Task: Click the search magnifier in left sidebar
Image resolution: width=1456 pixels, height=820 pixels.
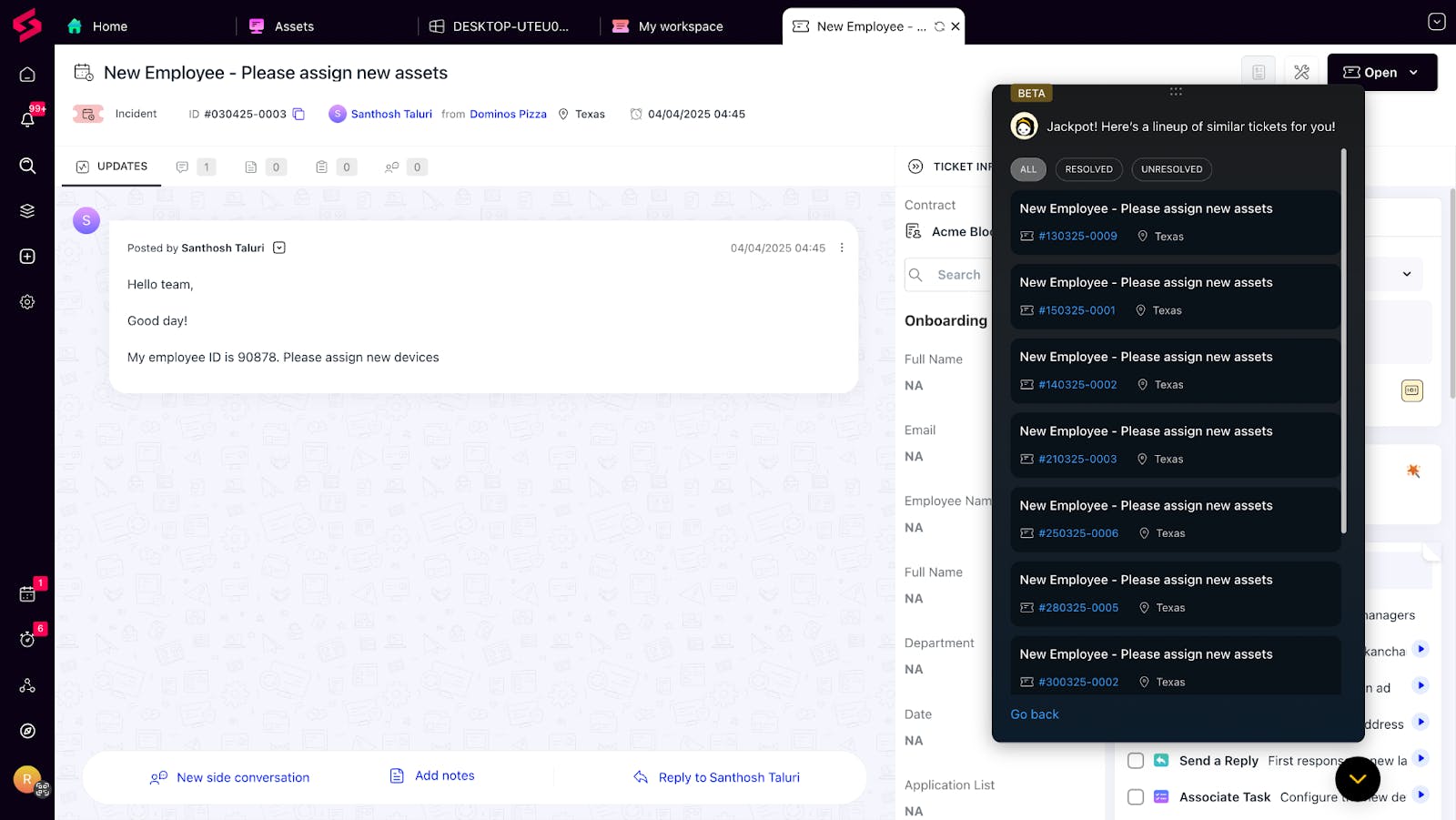Action: (x=27, y=166)
